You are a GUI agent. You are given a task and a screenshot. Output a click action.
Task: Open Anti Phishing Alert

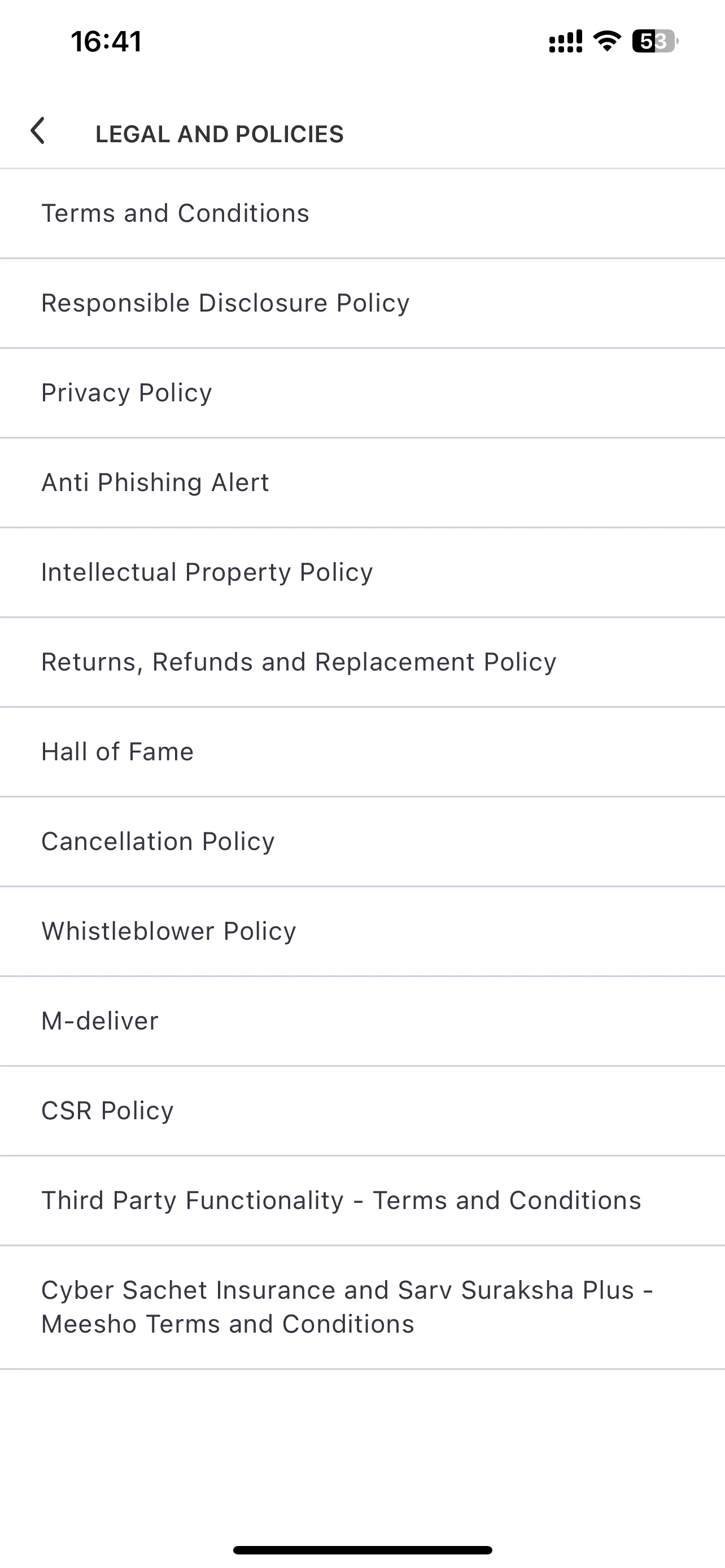[362, 483]
